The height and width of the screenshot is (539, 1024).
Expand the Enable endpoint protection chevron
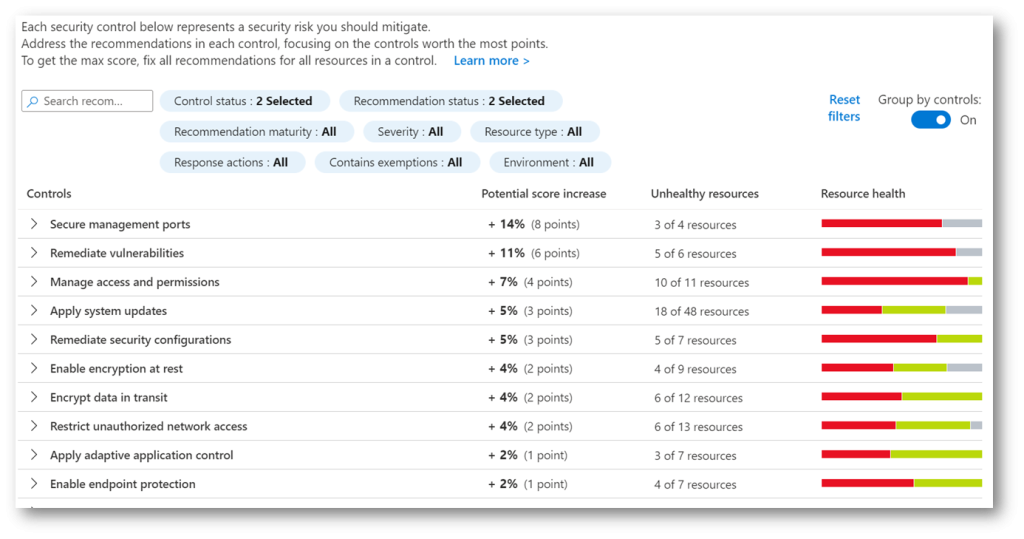(x=34, y=483)
